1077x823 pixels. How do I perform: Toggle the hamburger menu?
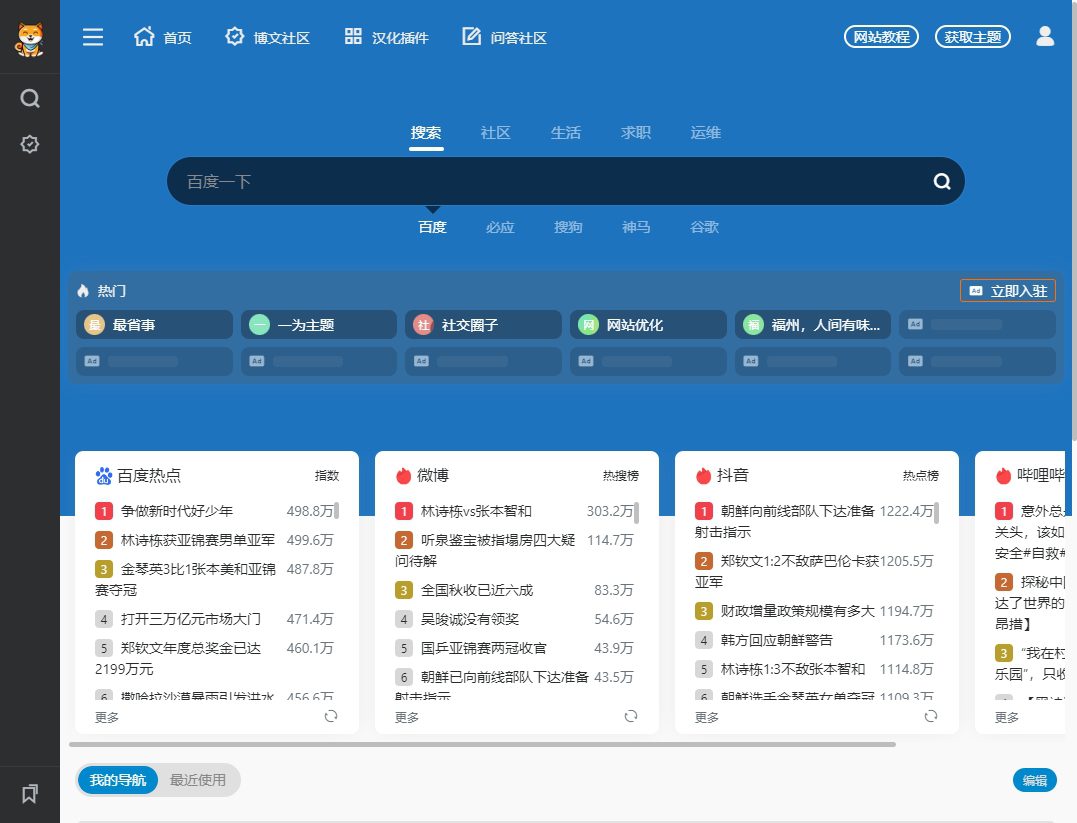(93, 37)
